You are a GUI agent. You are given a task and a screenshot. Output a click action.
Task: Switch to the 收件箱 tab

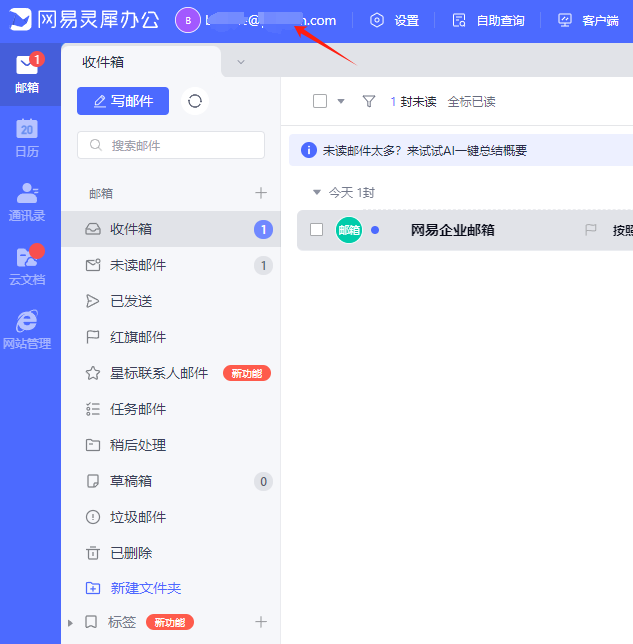pos(103,62)
